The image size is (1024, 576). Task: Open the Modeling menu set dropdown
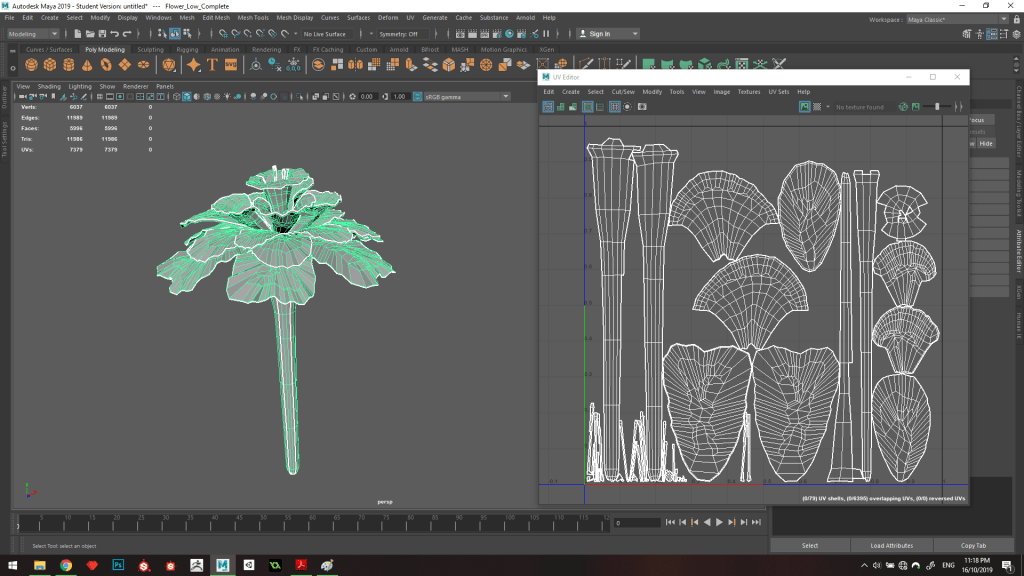click(33, 34)
